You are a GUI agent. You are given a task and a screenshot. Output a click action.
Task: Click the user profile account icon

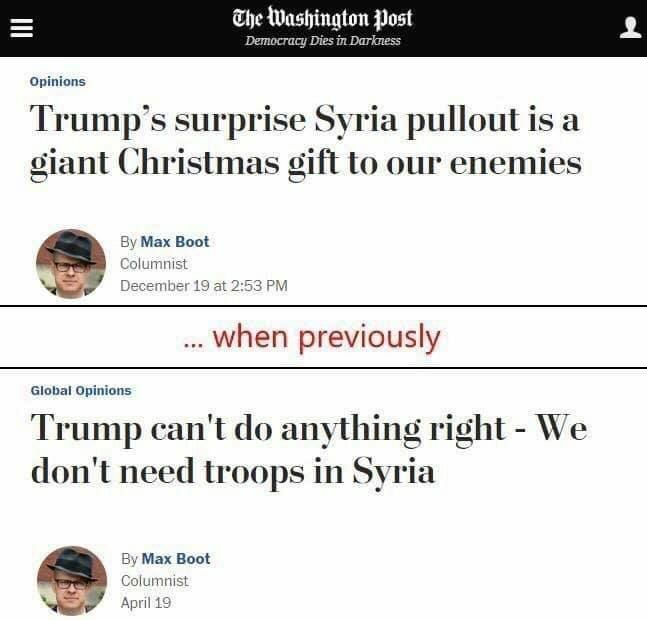630,27
